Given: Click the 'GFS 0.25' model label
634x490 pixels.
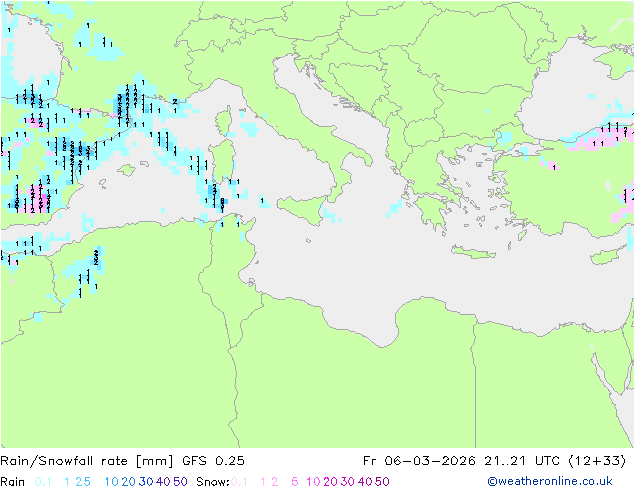Looking at the screenshot, I should pos(213,461).
